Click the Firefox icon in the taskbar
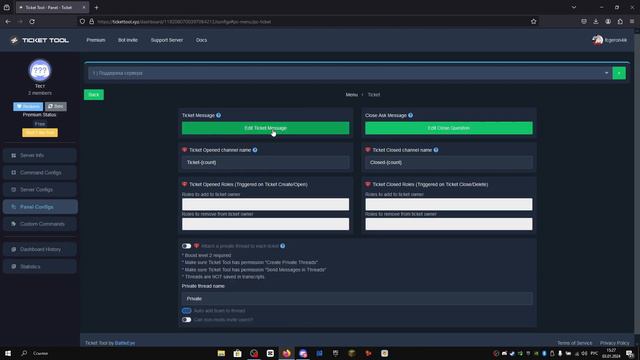Screen dimensions: 640x360 [287, 353]
